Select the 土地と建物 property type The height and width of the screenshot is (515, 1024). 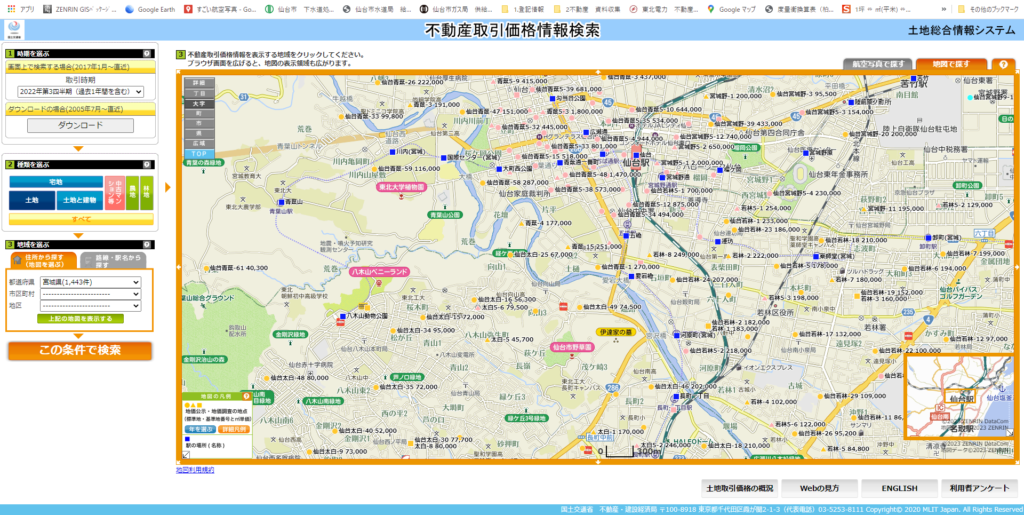coord(80,200)
